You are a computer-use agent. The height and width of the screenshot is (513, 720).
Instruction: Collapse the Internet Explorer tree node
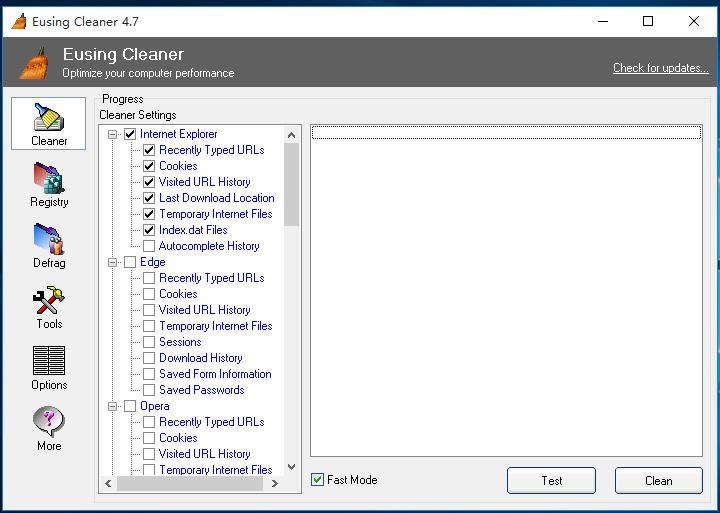pos(112,134)
